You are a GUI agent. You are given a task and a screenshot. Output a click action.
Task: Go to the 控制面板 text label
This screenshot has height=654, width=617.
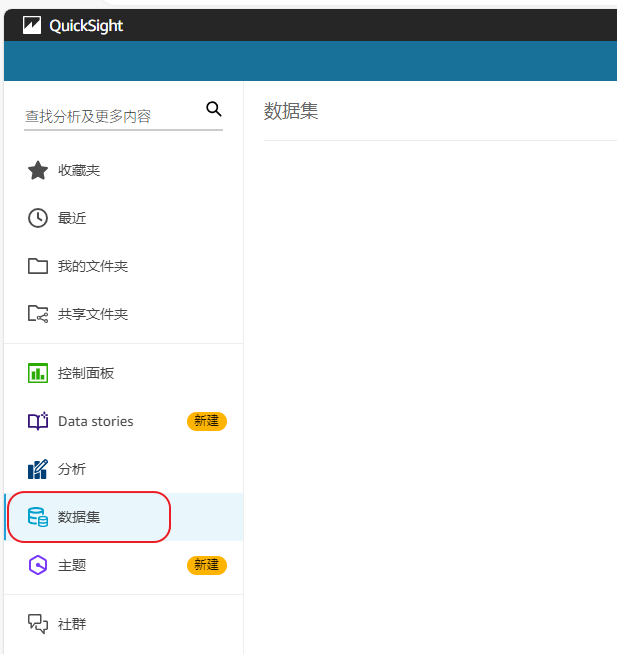pos(86,373)
